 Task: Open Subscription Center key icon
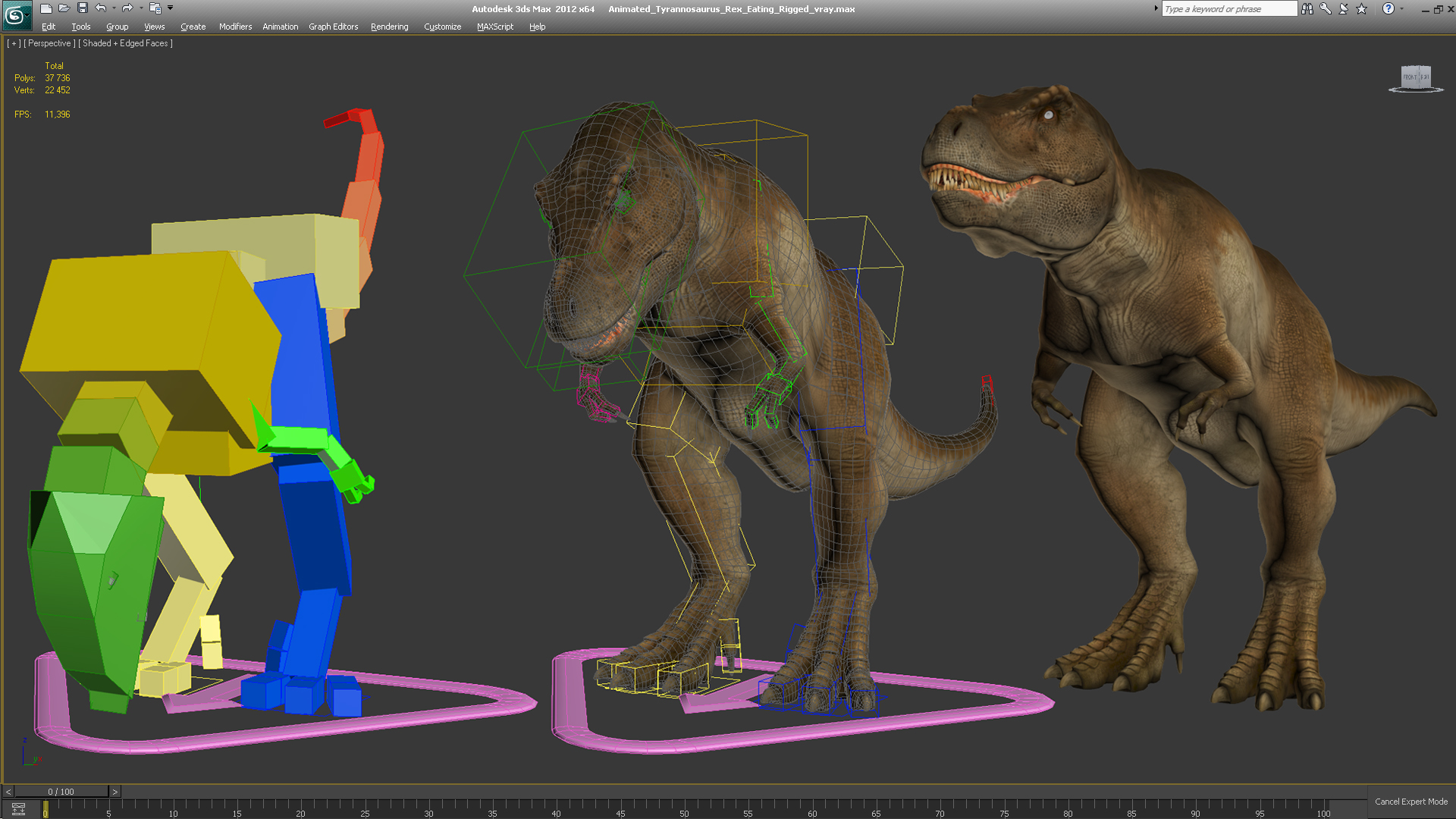coord(1326,9)
